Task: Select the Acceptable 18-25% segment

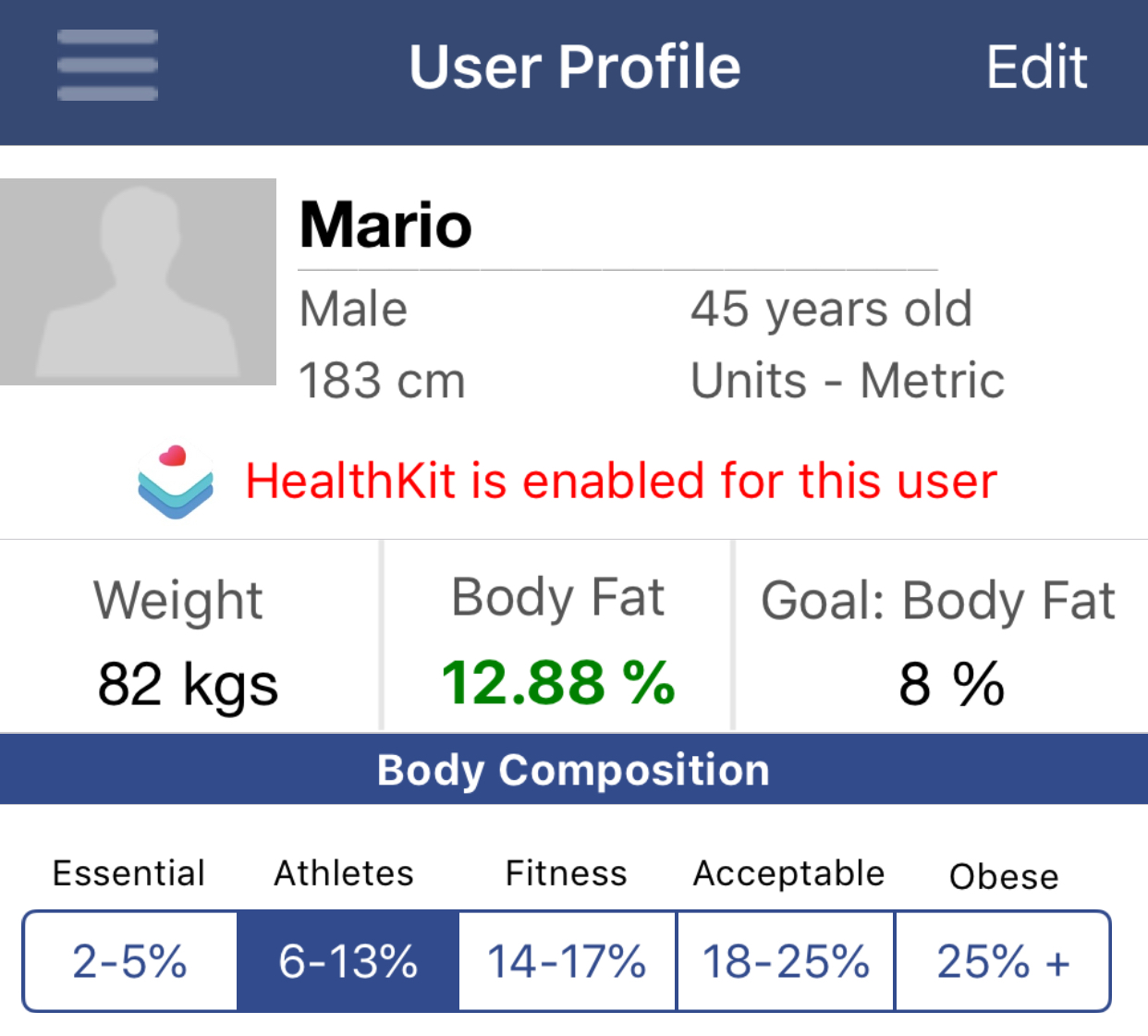Action: (x=786, y=961)
